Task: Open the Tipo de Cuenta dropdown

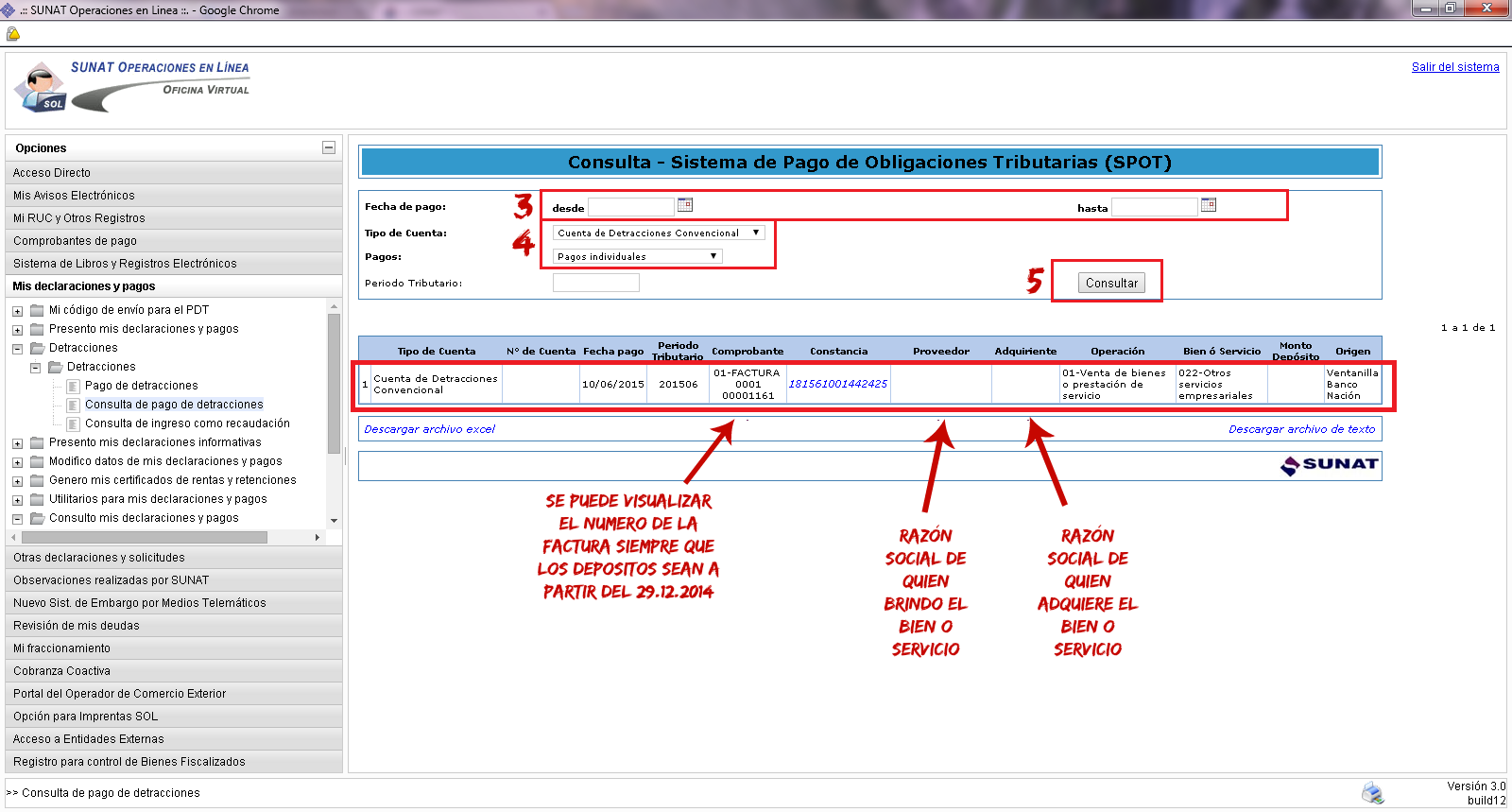Action: 658,233
